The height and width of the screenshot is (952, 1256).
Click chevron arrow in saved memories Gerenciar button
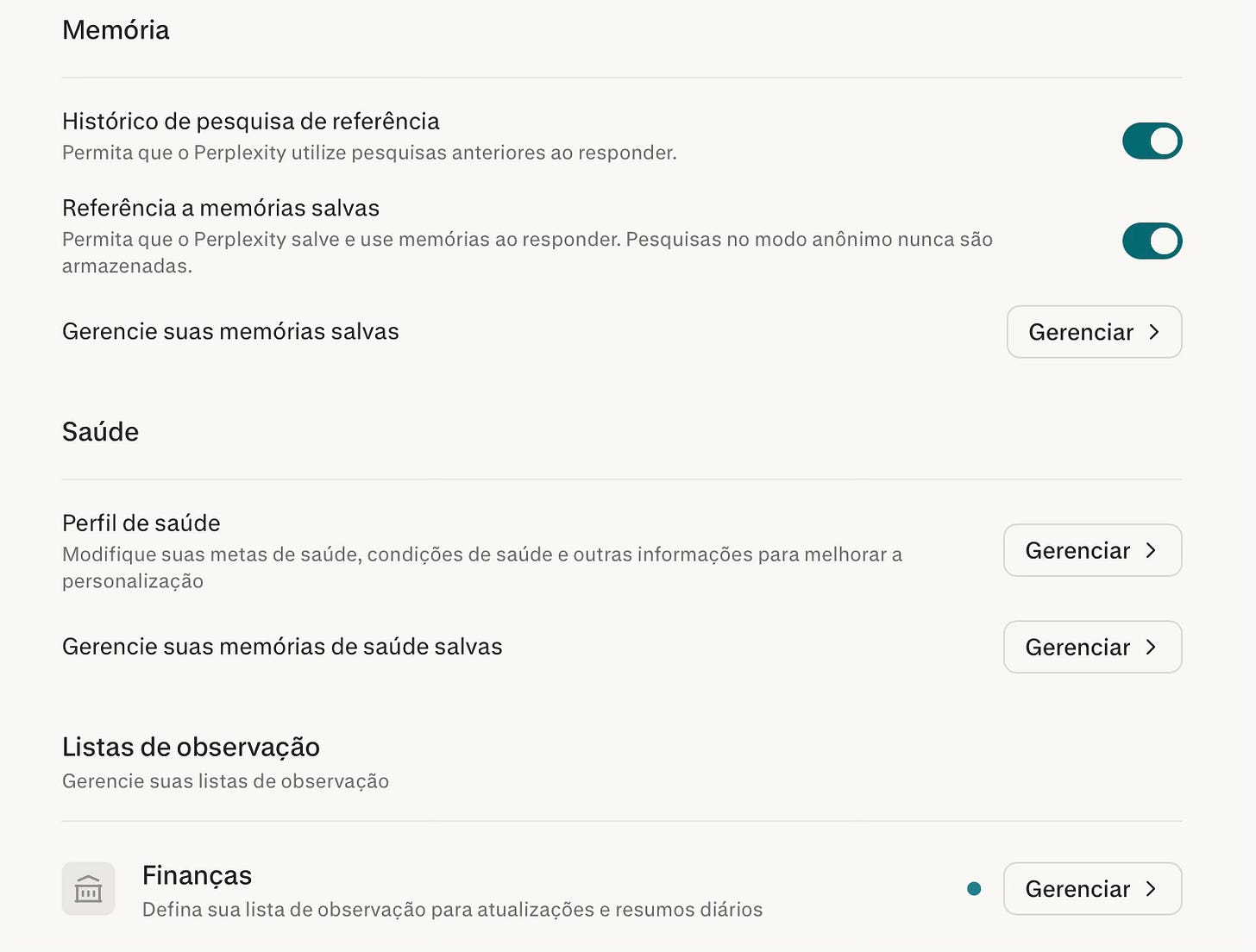(x=1154, y=332)
